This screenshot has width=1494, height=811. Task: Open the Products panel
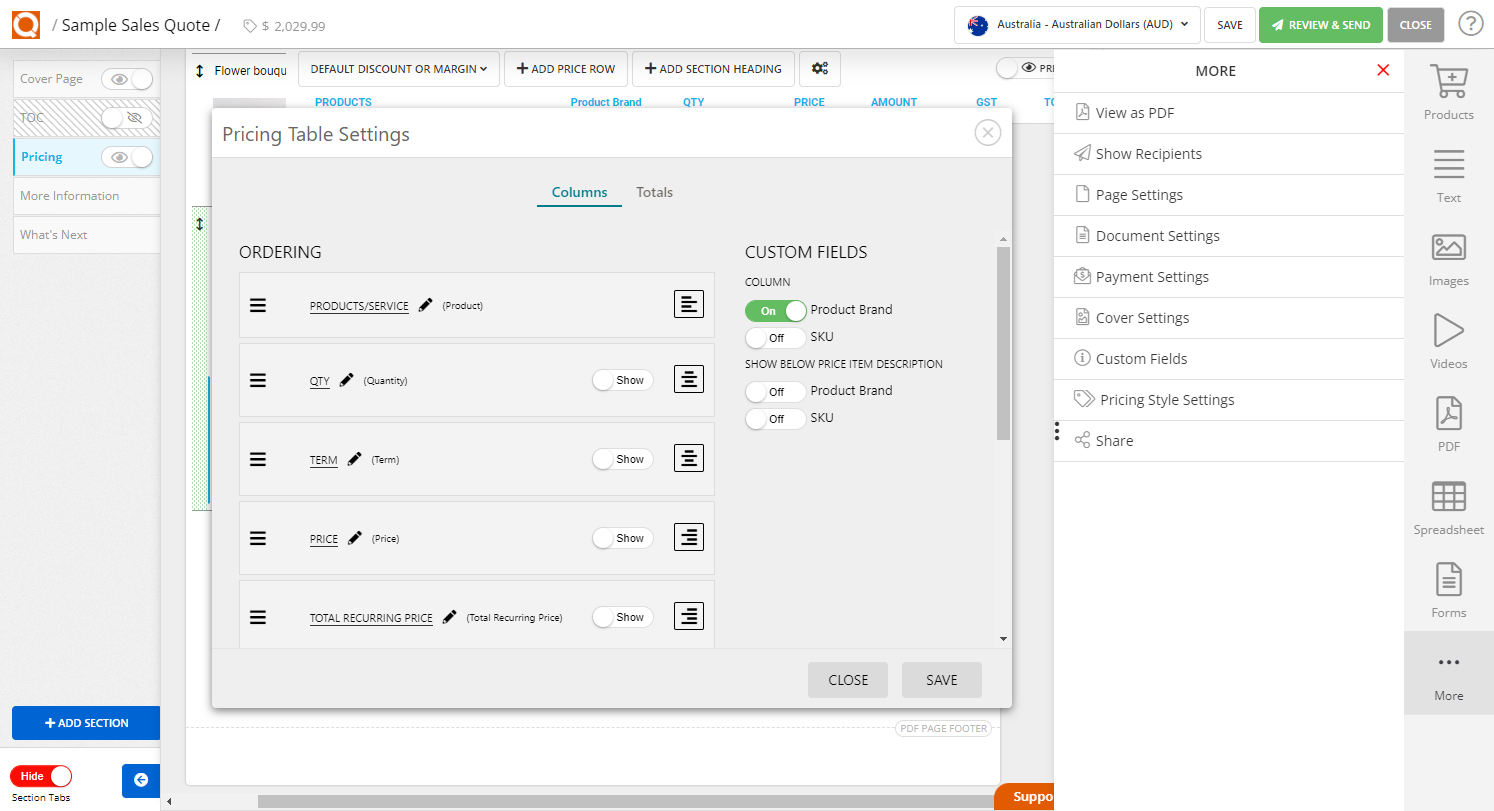(x=1448, y=90)
